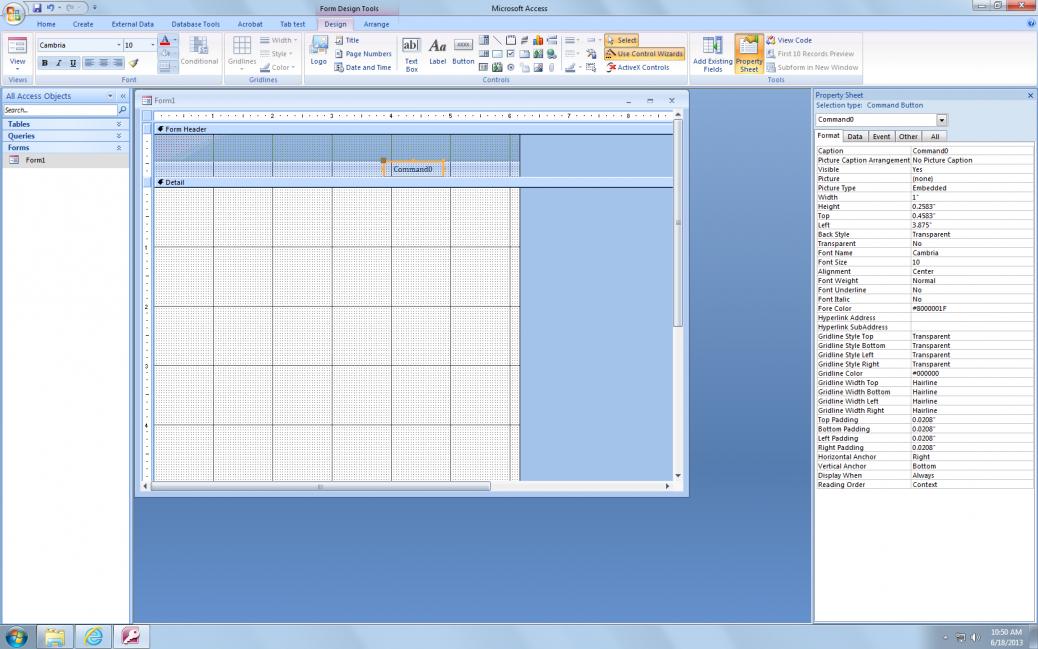This screenshot has width=1038, height=649.
Task: Select the Label control tool
Action: coord(438,51)
